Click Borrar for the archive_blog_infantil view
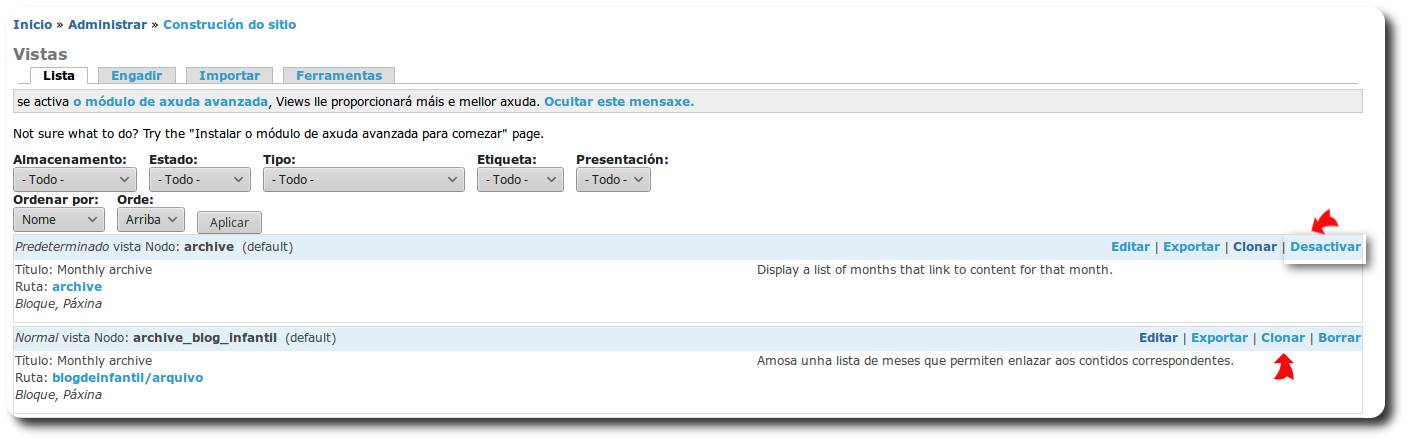Viewport: 1408px width, 441px height. click(1339, 338)
